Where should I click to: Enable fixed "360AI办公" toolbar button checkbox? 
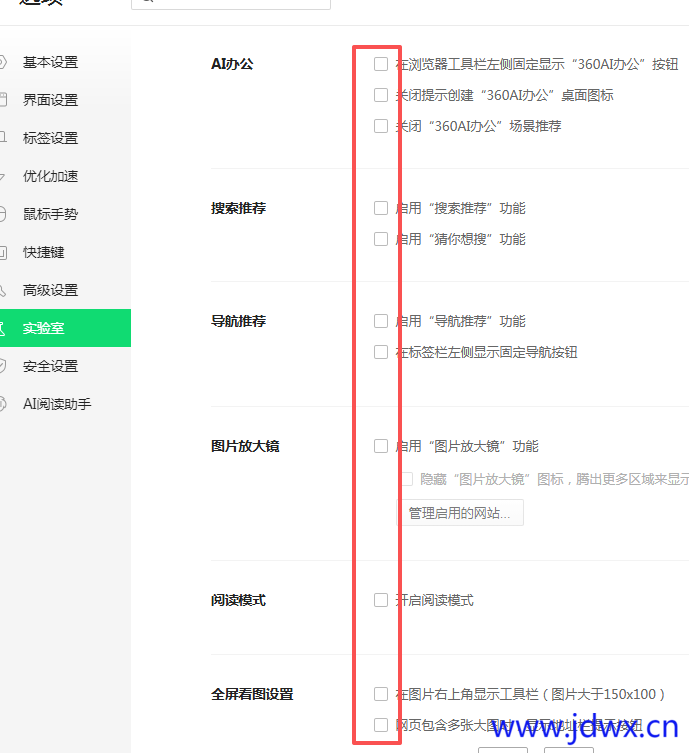tap(381, 64)
